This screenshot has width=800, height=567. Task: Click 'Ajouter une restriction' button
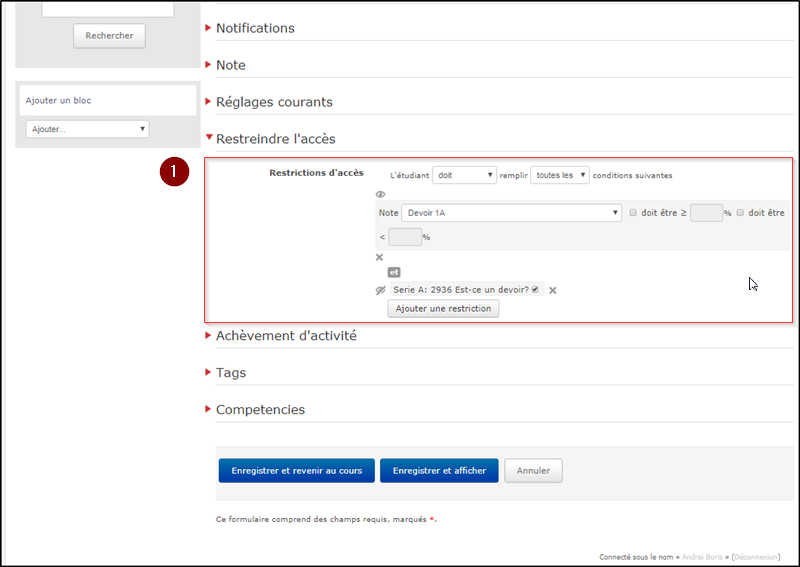443,309
